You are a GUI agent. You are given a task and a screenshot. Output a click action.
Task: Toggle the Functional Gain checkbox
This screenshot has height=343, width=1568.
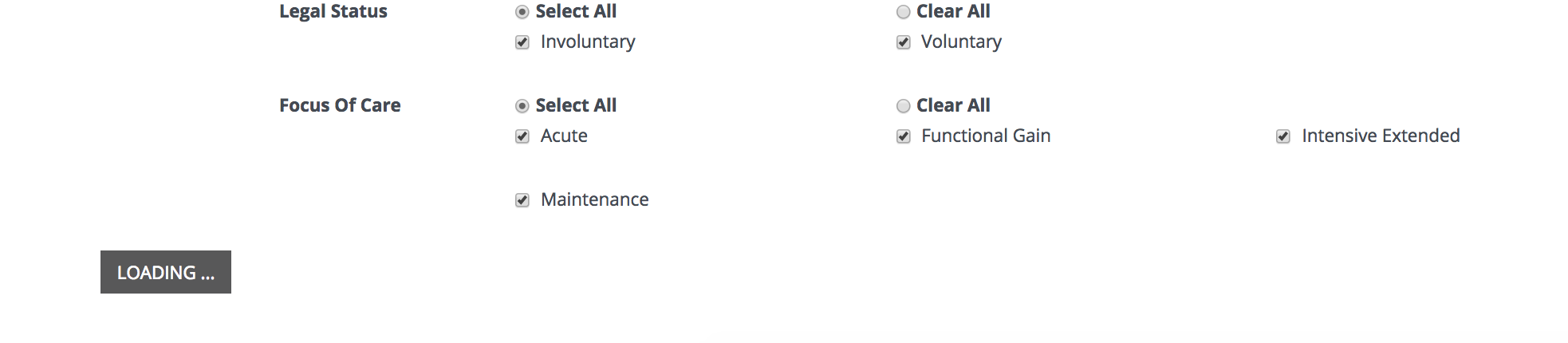point(903,136)
